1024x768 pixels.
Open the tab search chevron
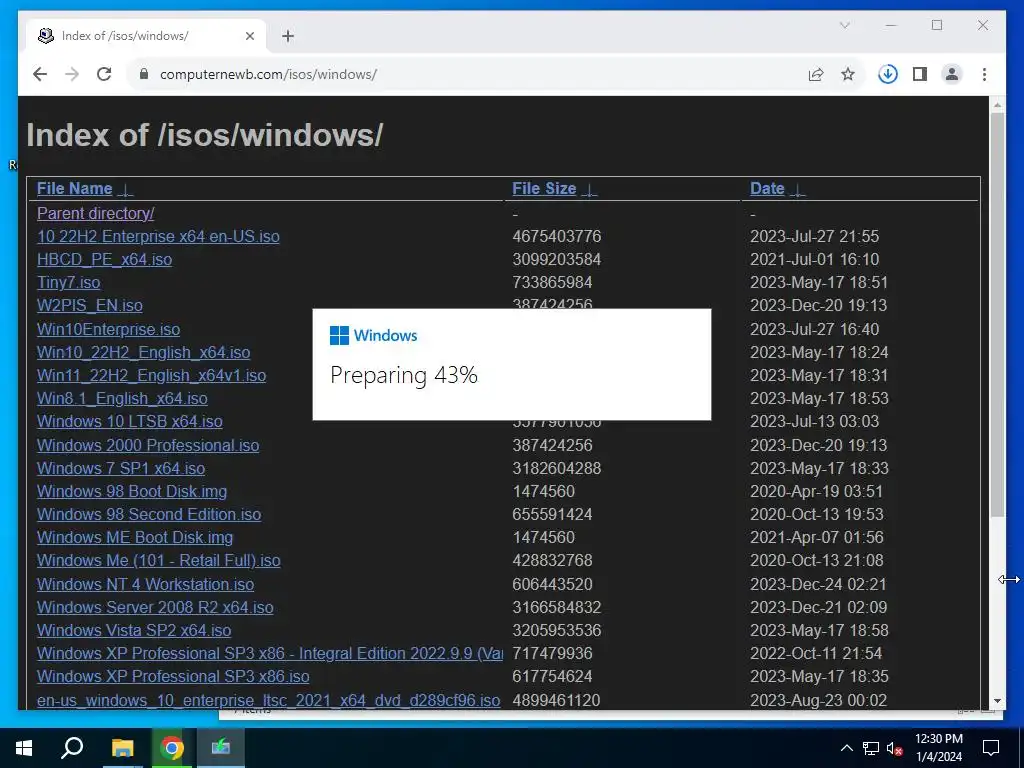point(844,25)
